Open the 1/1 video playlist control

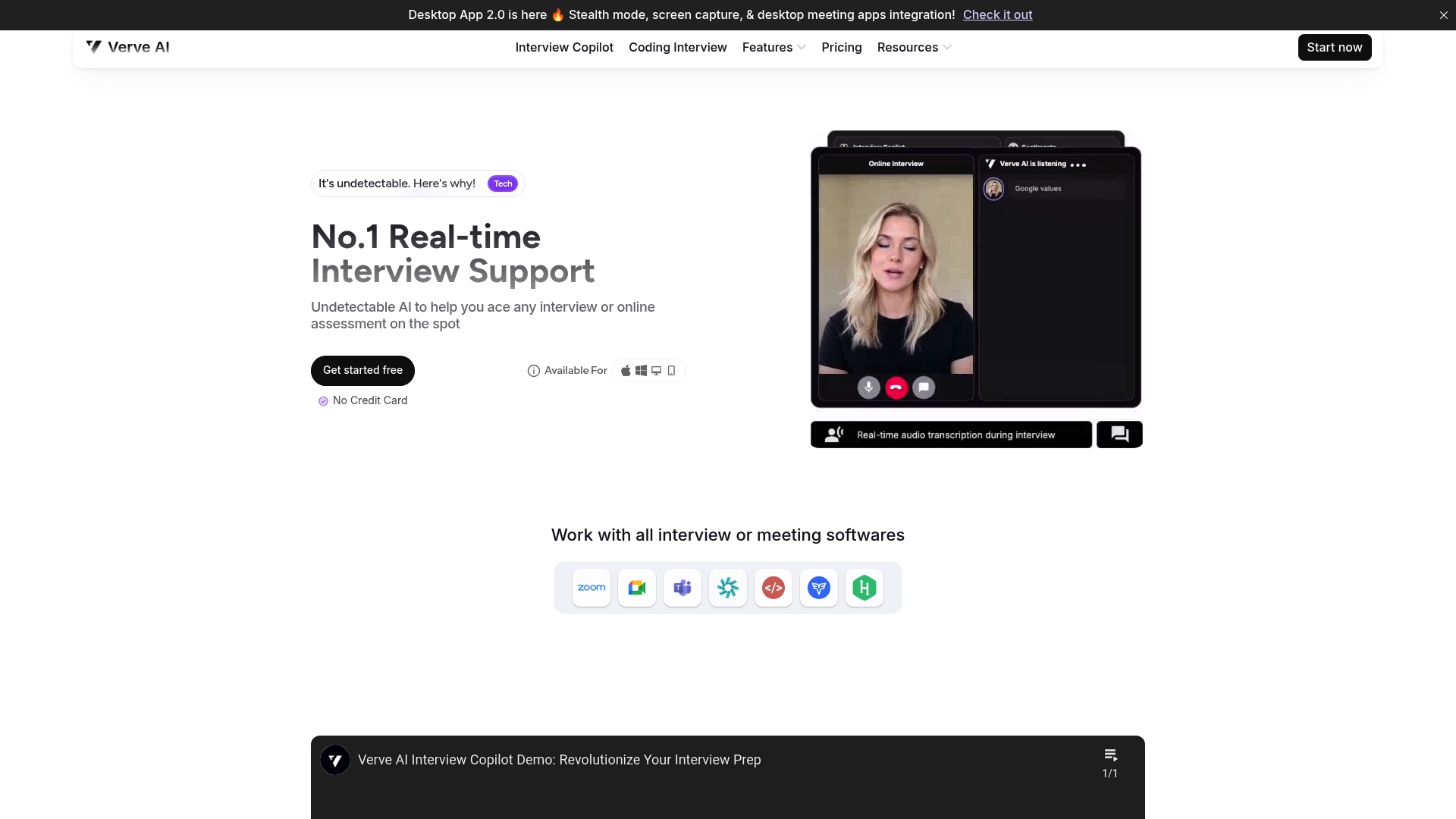pos(1109,762)
